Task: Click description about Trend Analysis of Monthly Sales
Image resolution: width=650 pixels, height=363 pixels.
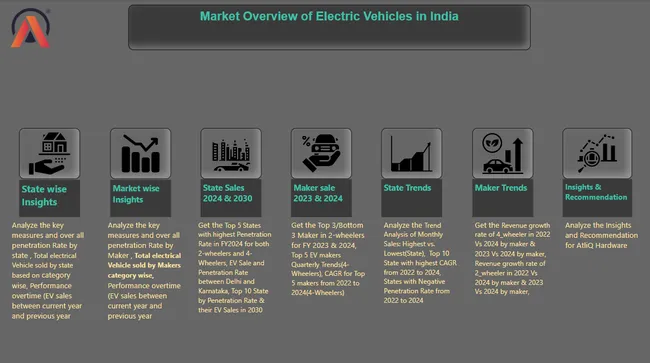Action: [x=420, y=263]
